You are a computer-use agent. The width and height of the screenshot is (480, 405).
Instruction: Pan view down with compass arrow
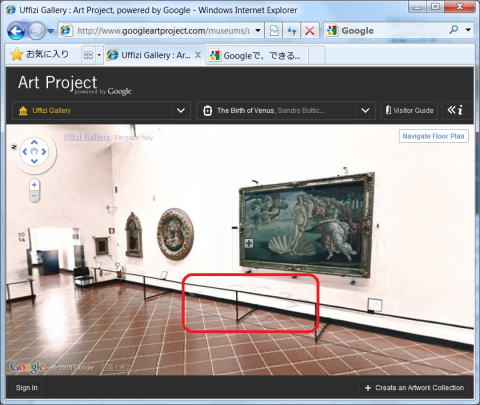pyautogui.click(x=34, y=161)
